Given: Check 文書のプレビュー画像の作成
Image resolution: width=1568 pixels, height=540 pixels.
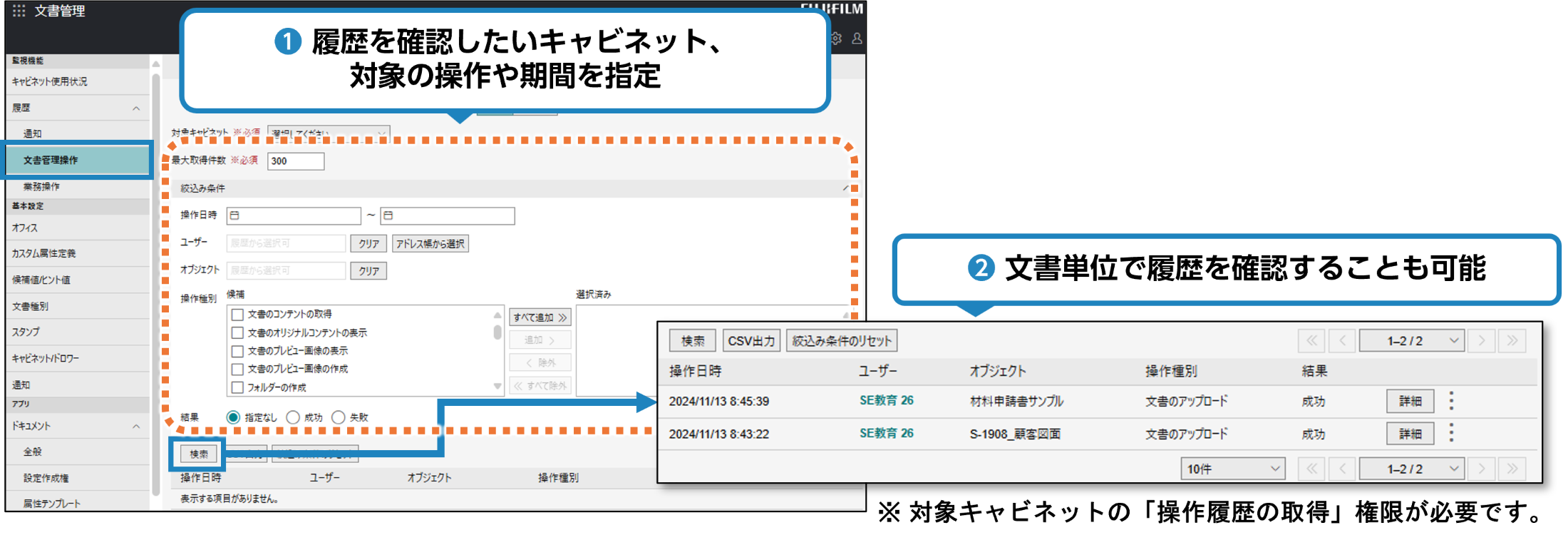Looking at the screenshot, I should [238, 369].
